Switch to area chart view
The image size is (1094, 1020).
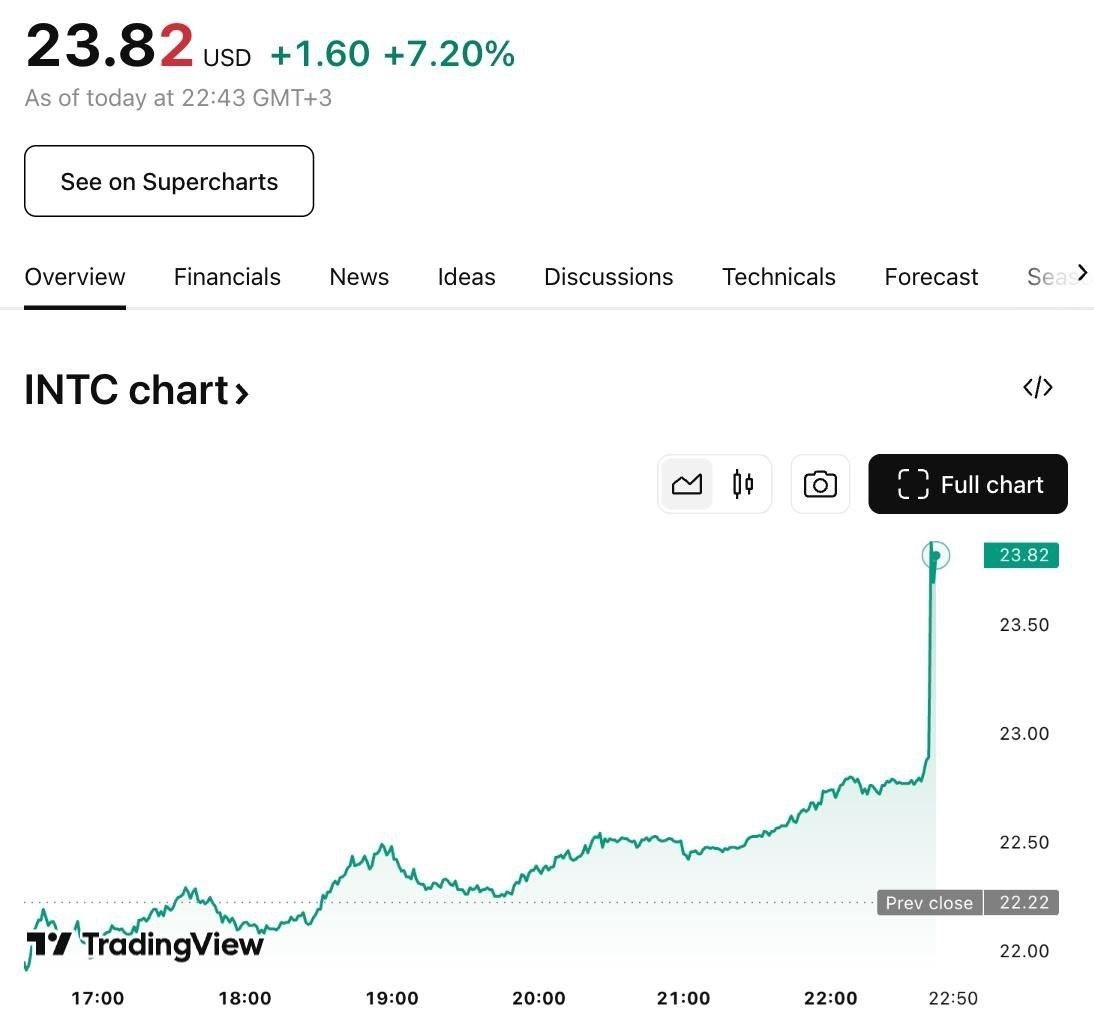(687, 485)
